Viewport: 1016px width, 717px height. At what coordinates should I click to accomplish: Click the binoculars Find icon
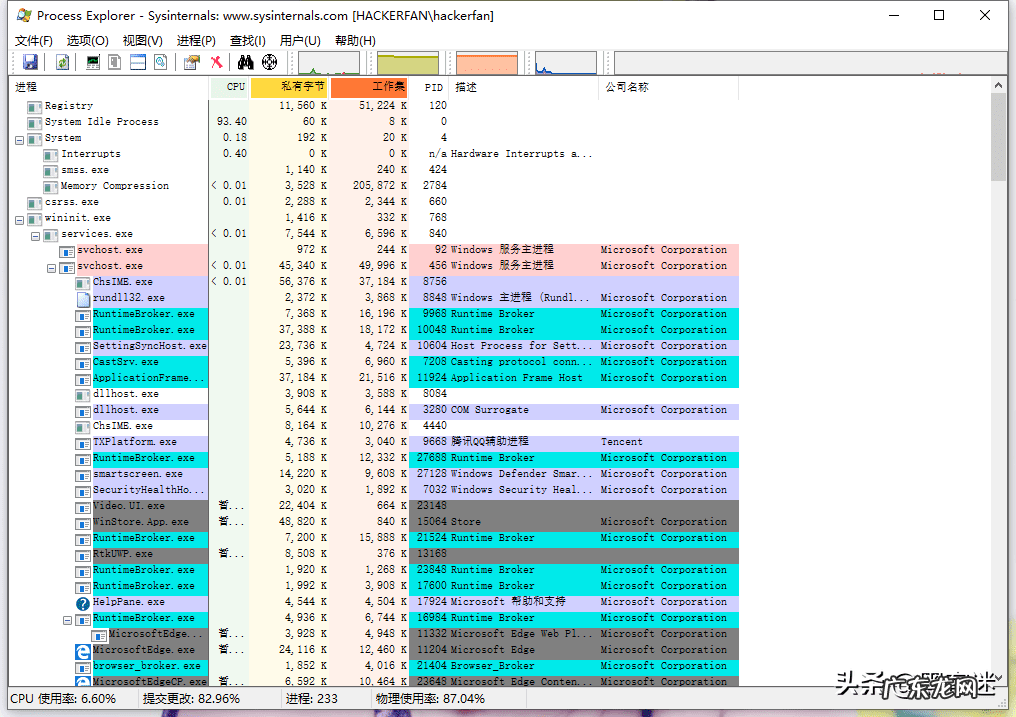[245, 62]
